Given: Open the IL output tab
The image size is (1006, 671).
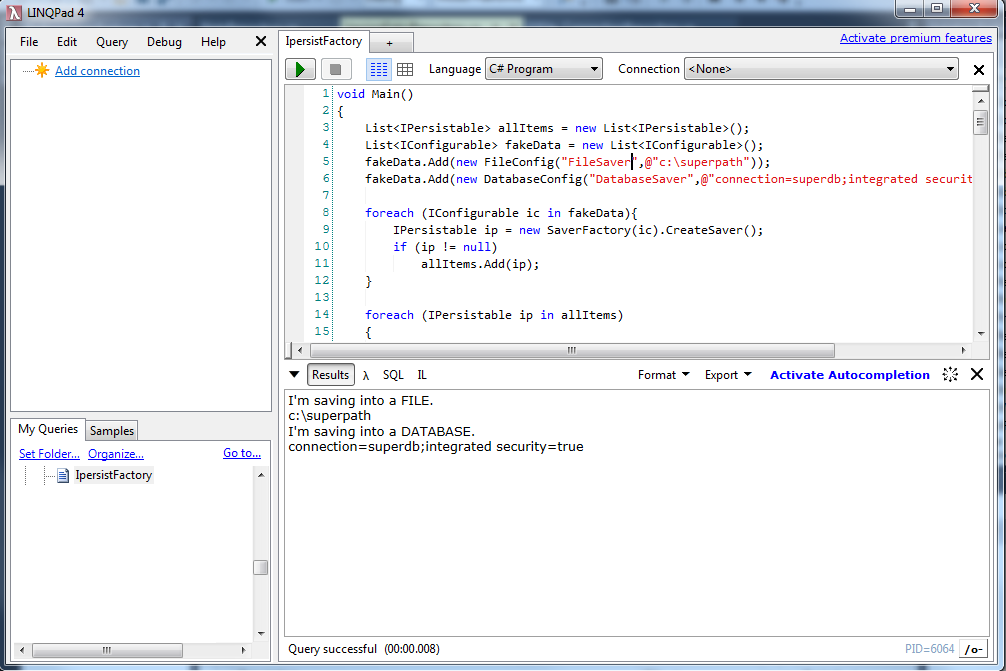Looking at the screenshot, I should [x=422, y=375].
